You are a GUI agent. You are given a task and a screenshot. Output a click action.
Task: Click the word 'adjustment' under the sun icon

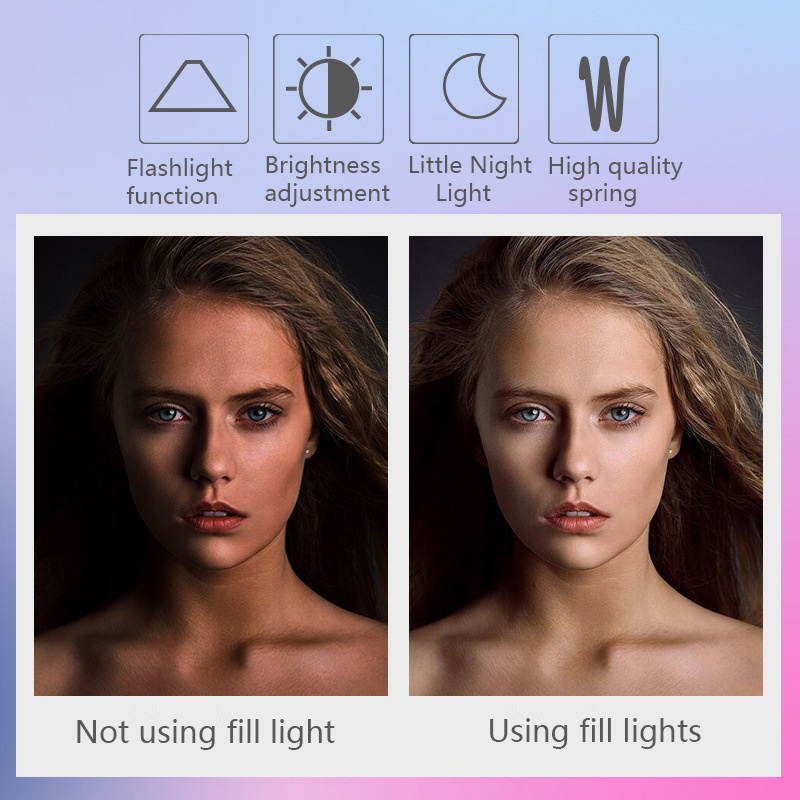[327, 194]
